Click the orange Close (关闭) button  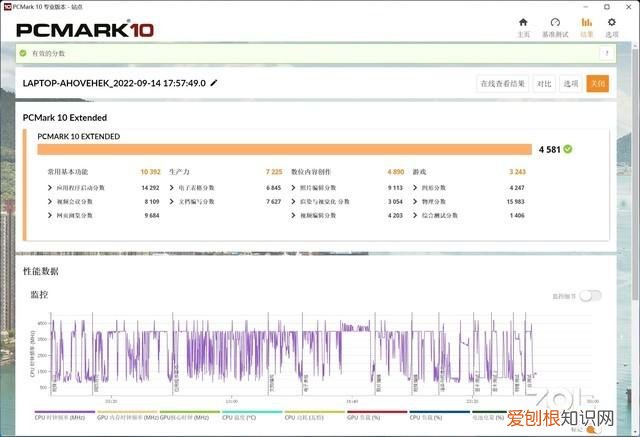pyautogui.click(x=598, y=84)
